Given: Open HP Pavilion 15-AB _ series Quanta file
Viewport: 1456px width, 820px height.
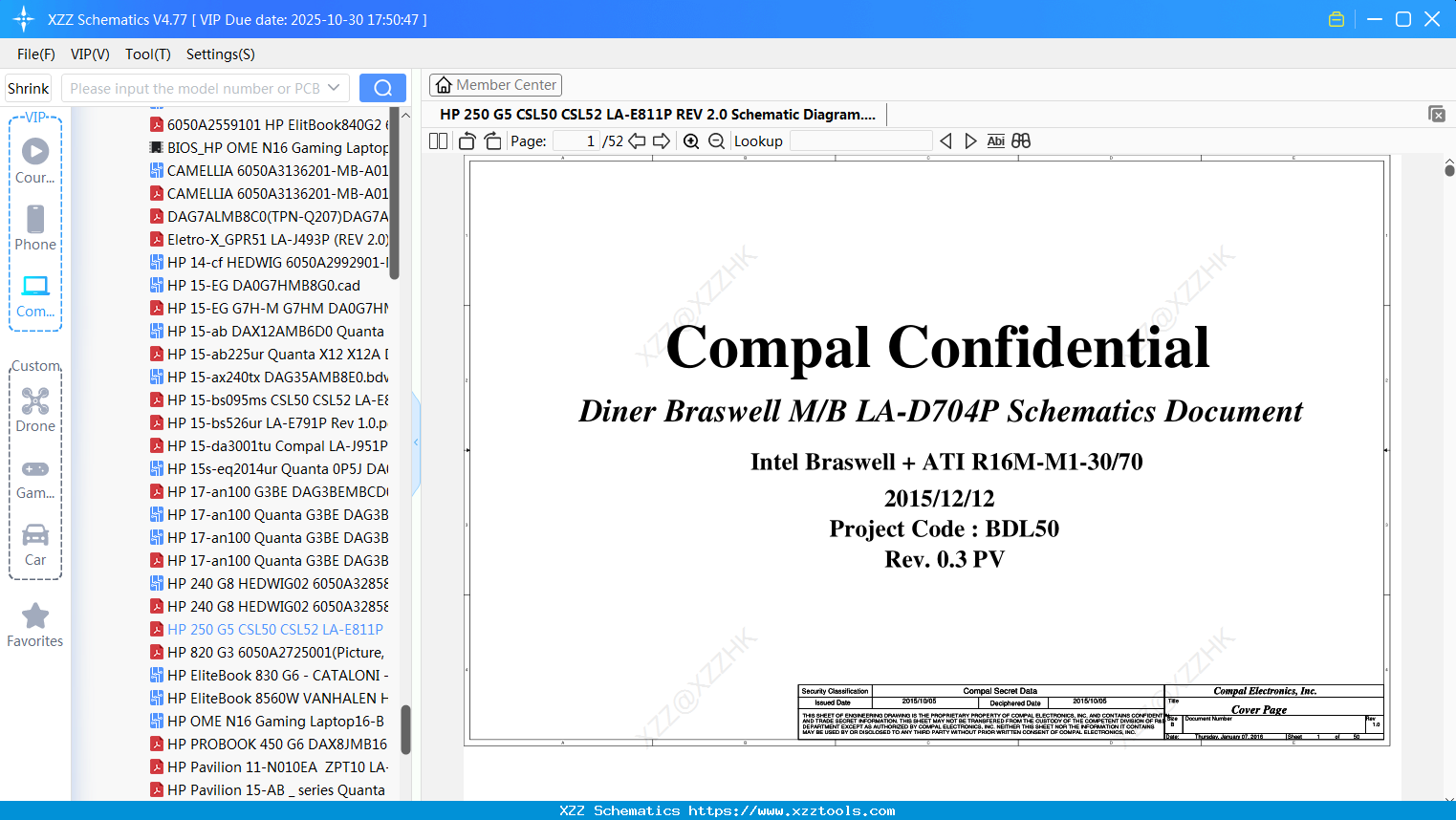Looking at the screenshot, I should point(268,789).
